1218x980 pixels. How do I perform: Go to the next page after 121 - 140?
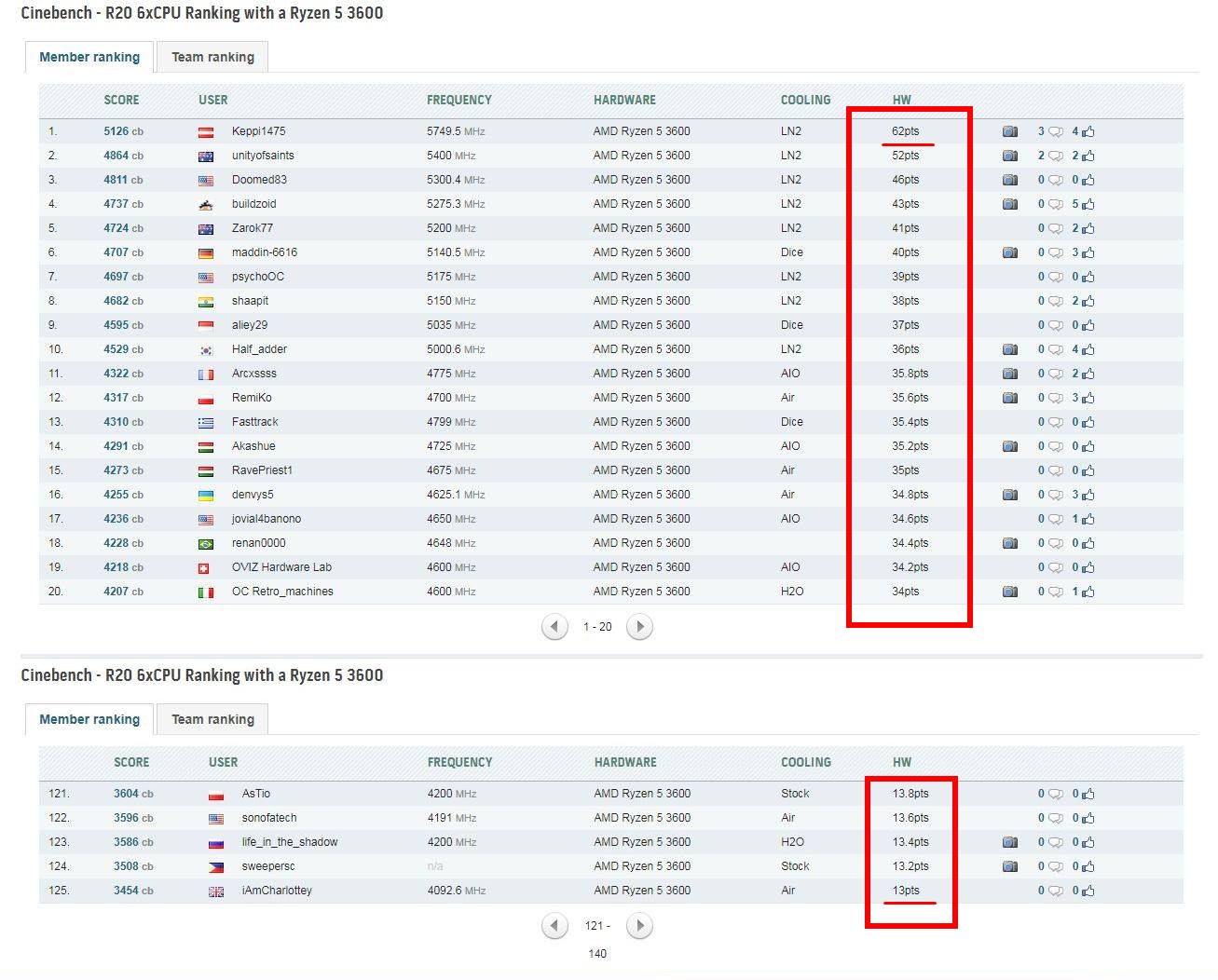(639, 926)
